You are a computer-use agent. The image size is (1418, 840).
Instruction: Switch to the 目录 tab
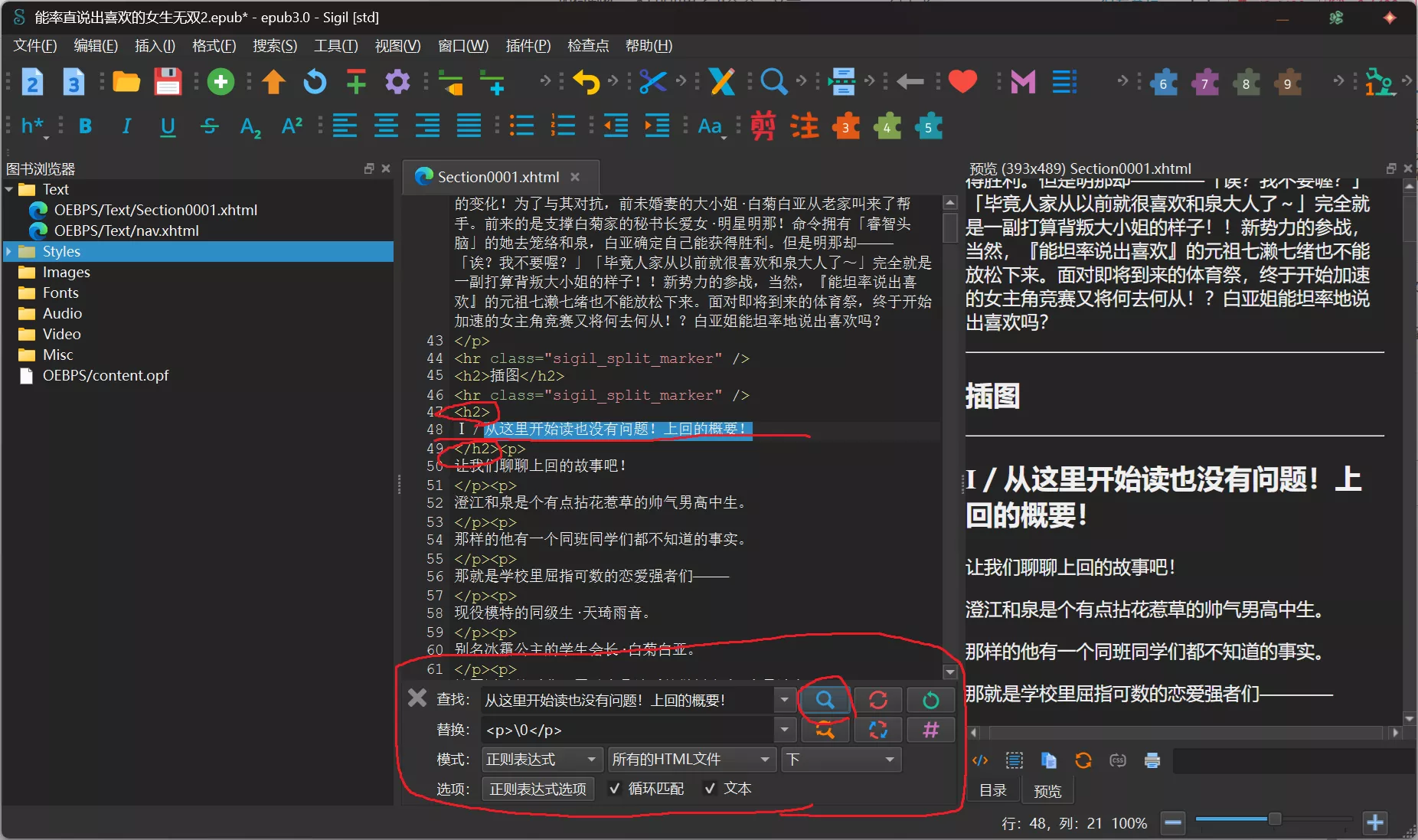[993, 790]
